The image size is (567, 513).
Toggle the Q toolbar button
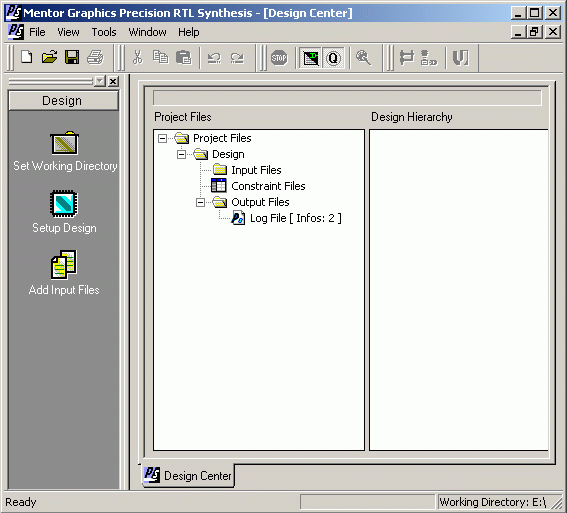pos(333,58)
